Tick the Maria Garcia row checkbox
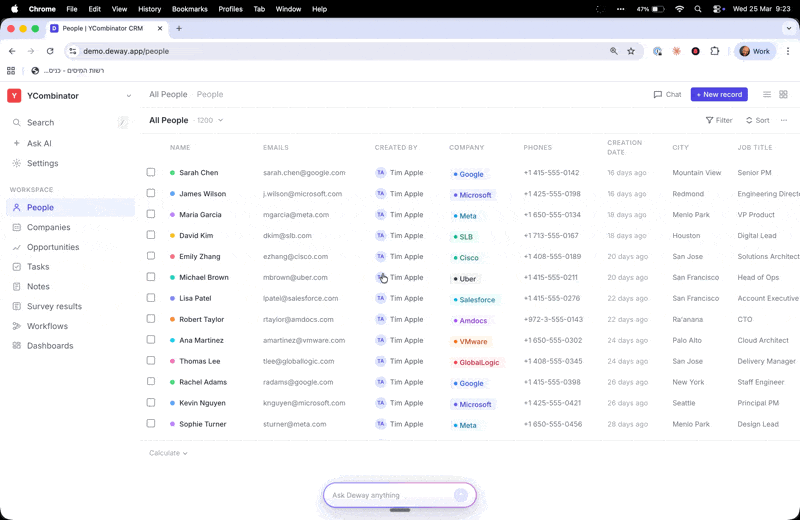The image size is (800, 520). [151, 214]
